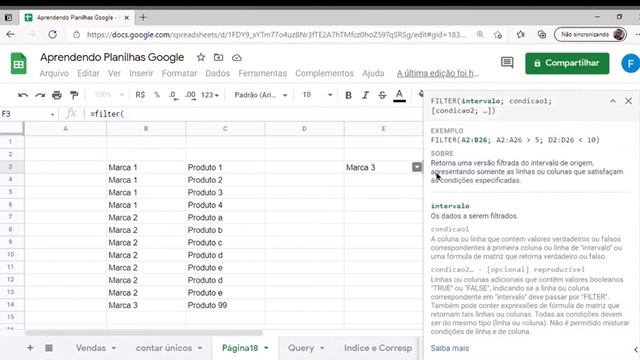The width and height of the screenshot is (640, 360).
Task: Open comment history icon
Action: click(507, 62)
